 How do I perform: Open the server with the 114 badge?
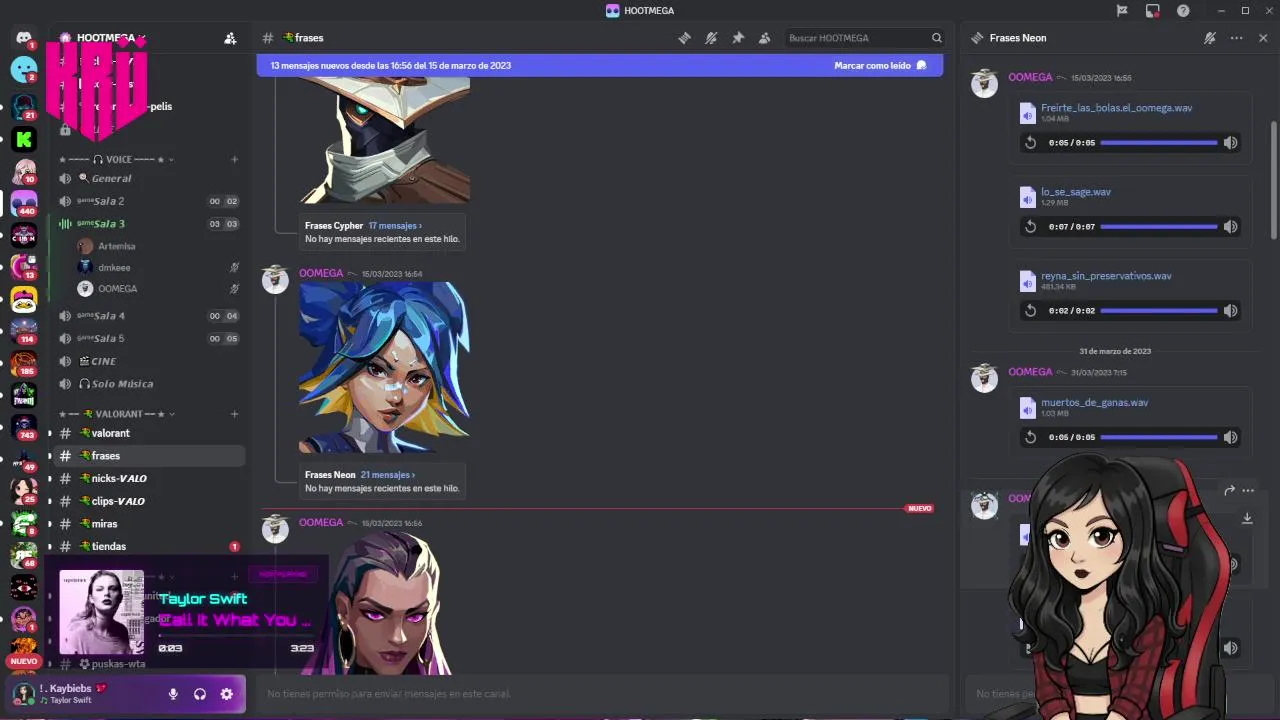pyautogui.click(x=24, y=330)
